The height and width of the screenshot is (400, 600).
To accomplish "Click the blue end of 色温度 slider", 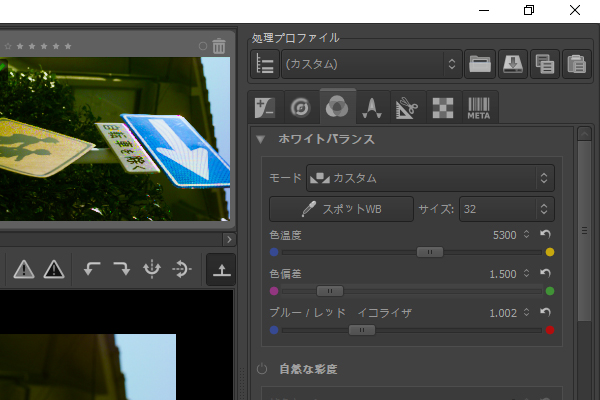I will coord(274,252).
